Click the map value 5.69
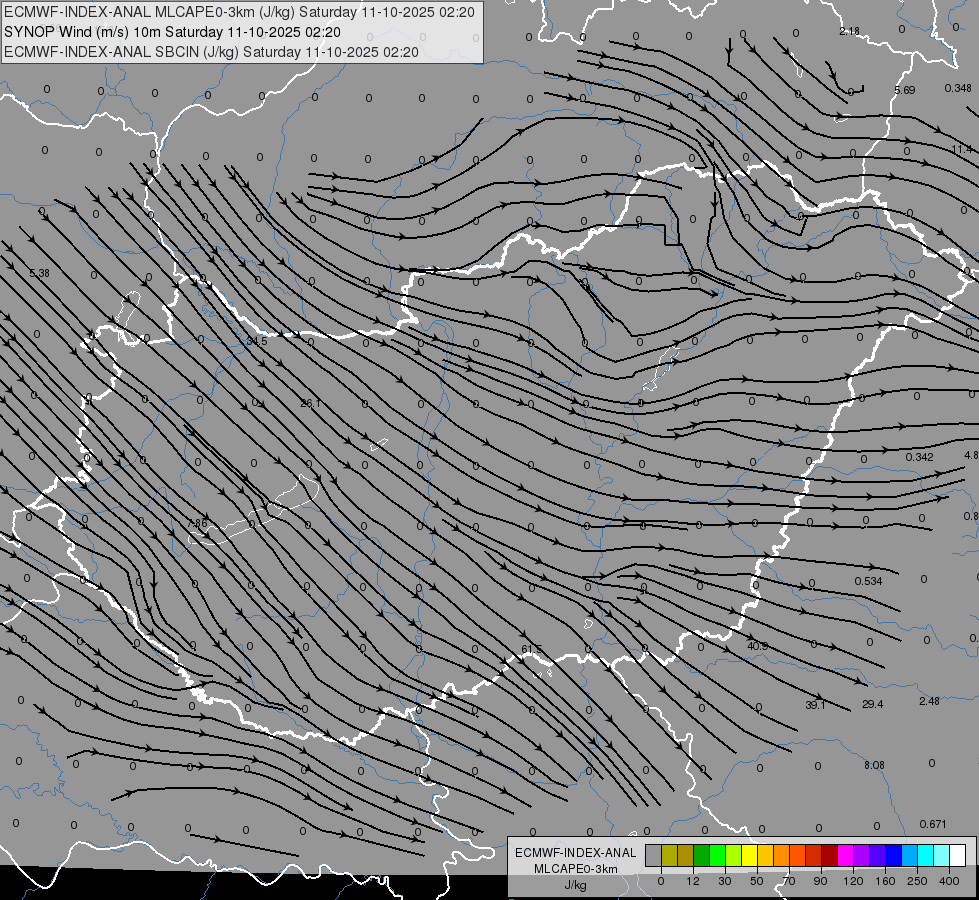This screenshot has width=979, height=900. (x=905, y=91)
